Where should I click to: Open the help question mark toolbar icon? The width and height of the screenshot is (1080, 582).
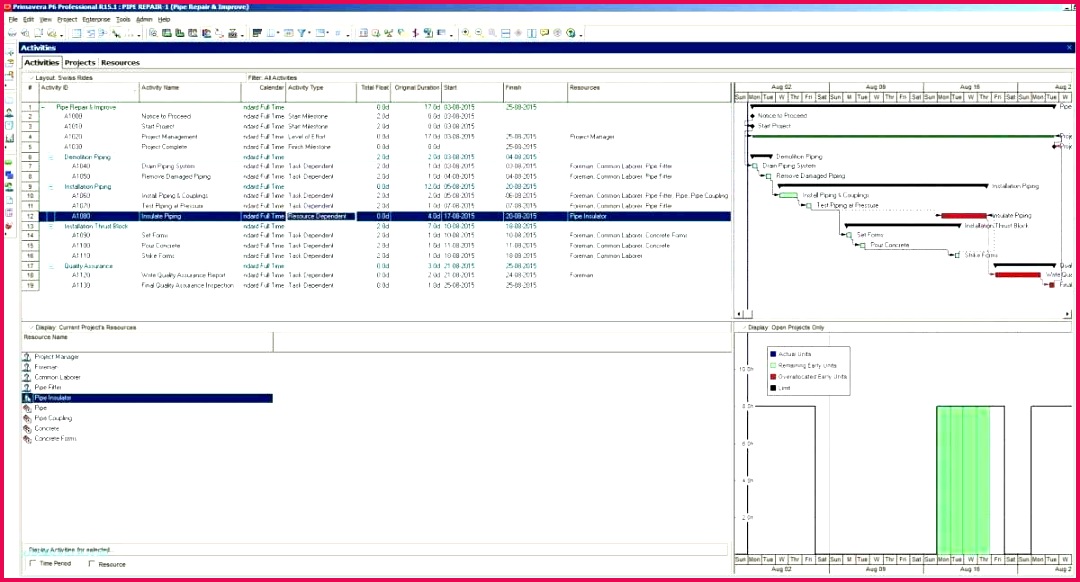pos(571,33)
